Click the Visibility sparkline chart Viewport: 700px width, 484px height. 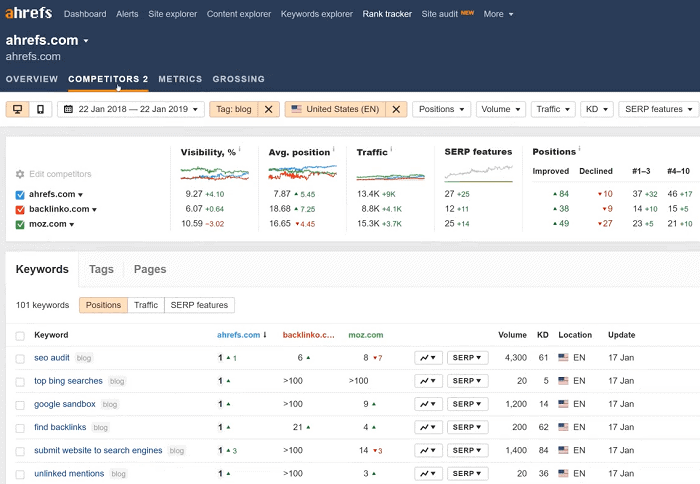(215, 173)
